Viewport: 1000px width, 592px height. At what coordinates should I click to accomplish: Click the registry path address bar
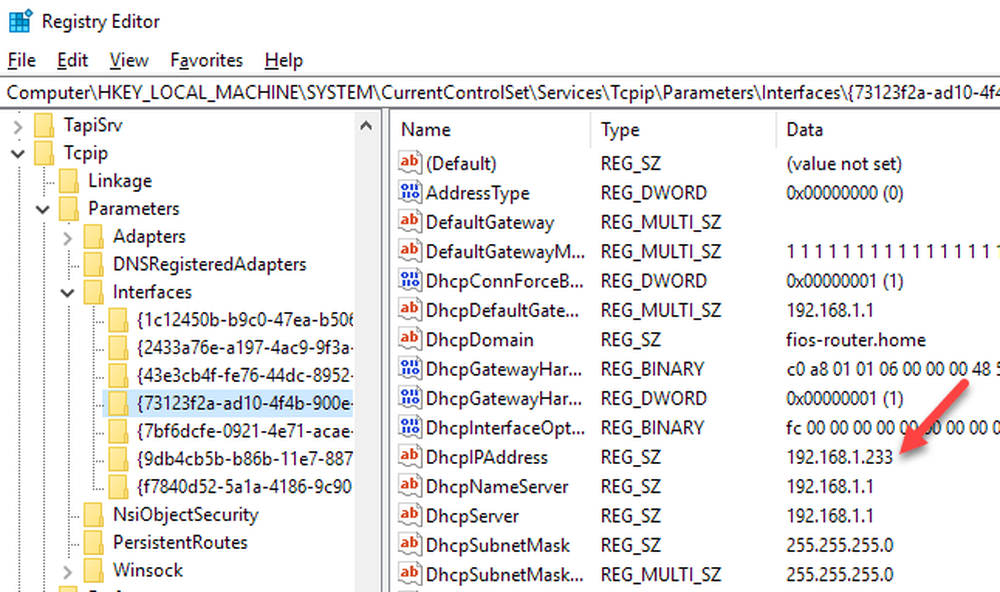(500, 92)
